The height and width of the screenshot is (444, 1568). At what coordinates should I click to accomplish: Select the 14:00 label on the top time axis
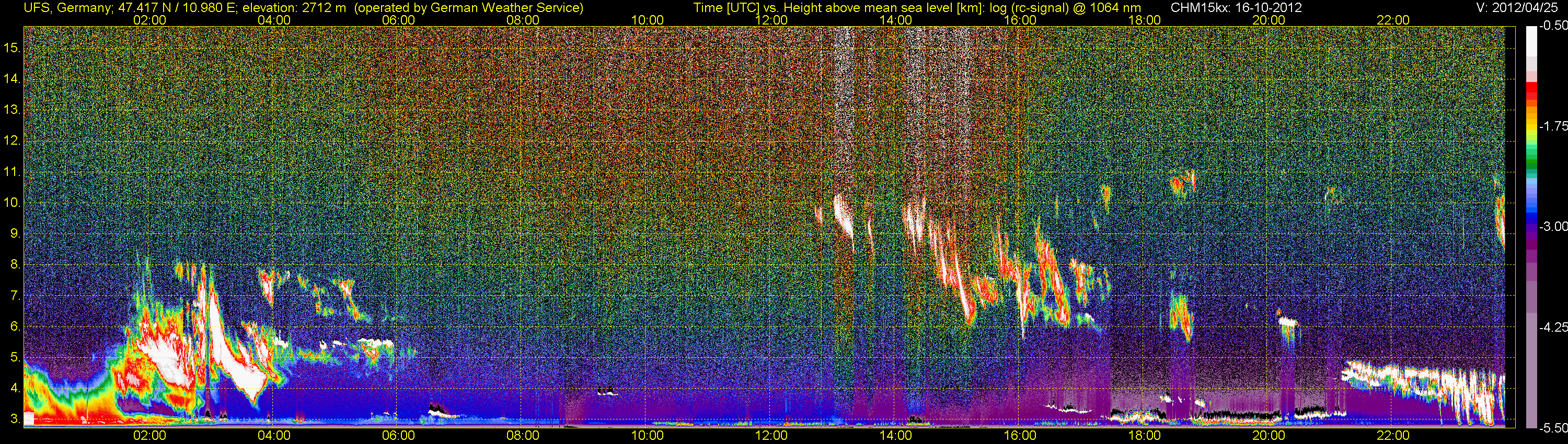coord(896,20)
